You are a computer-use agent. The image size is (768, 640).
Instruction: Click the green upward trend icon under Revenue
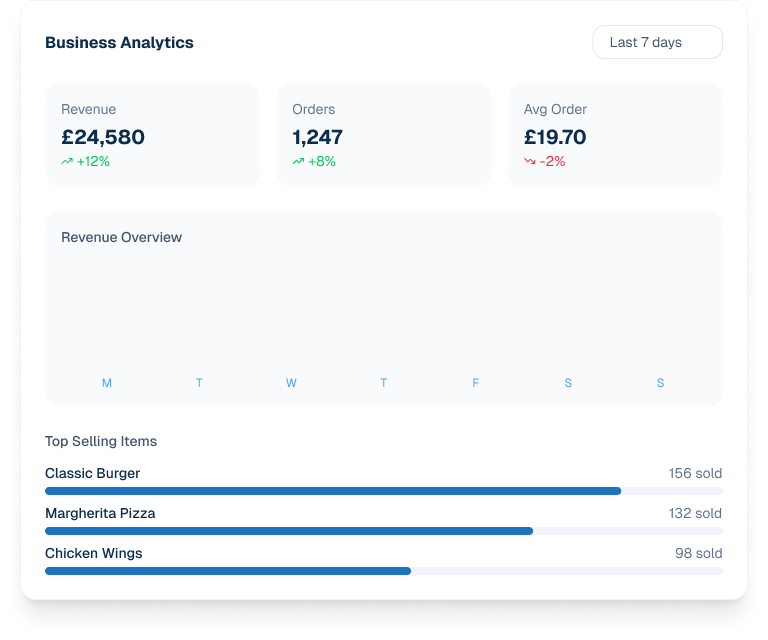(x=67, y=161)
